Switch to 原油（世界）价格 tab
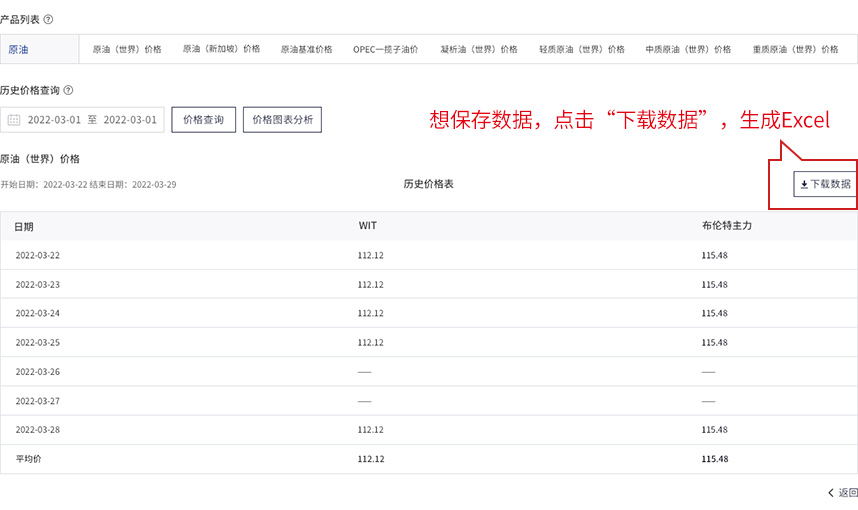Viewport: 858px width, 510px height. (127, 49)
